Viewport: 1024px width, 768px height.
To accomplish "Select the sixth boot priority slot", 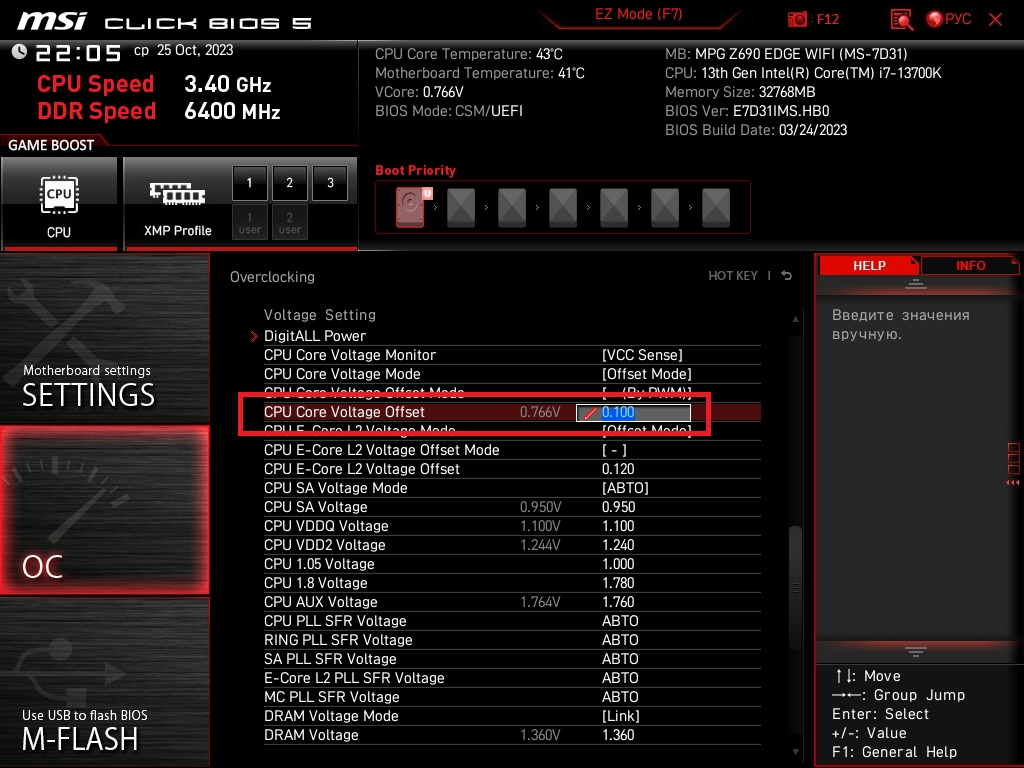I will (665, 208).
